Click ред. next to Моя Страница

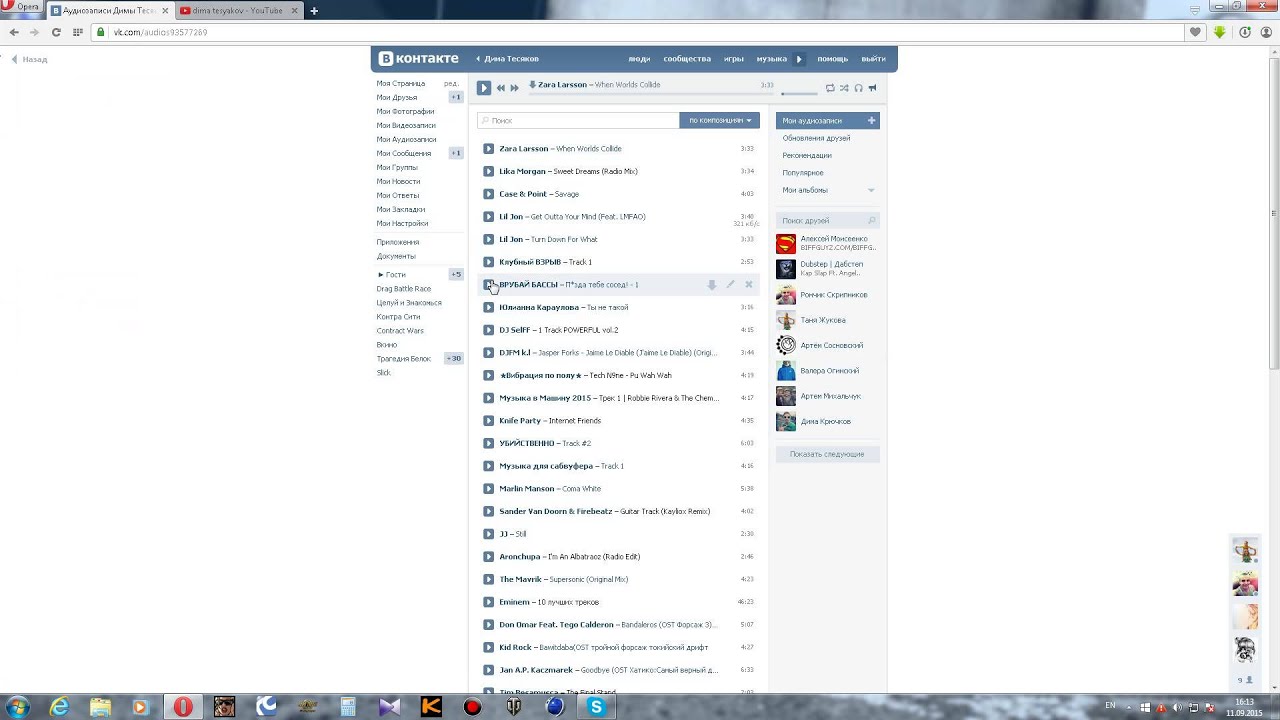451,83
